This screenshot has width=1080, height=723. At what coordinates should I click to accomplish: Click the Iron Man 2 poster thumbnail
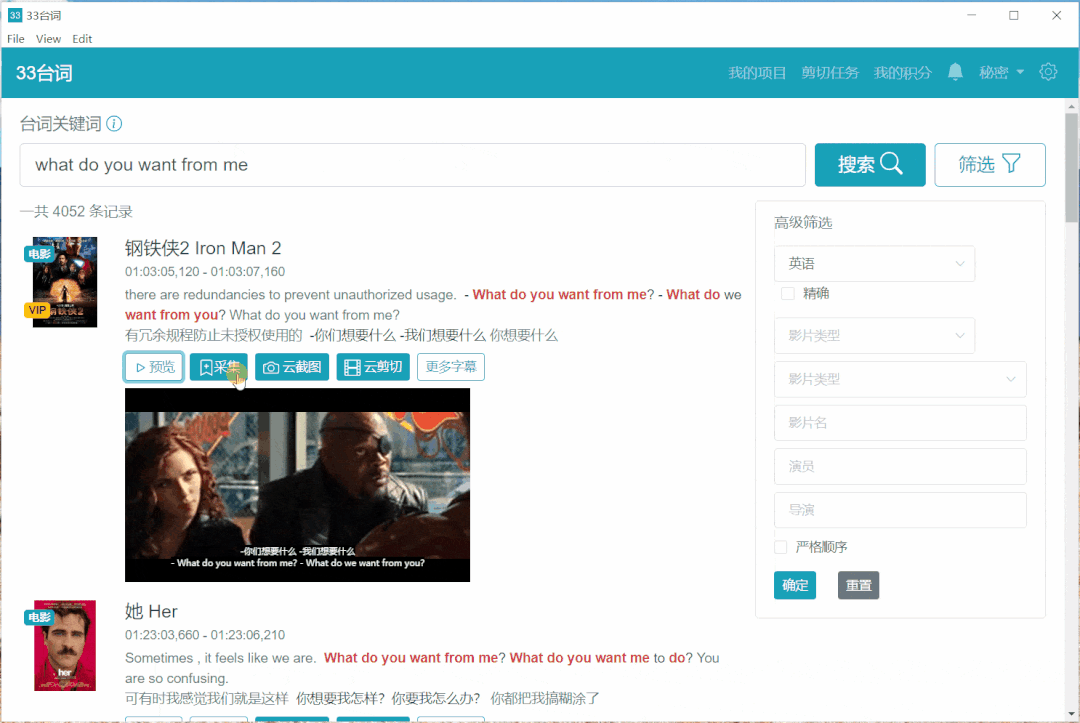coord(65,282)
